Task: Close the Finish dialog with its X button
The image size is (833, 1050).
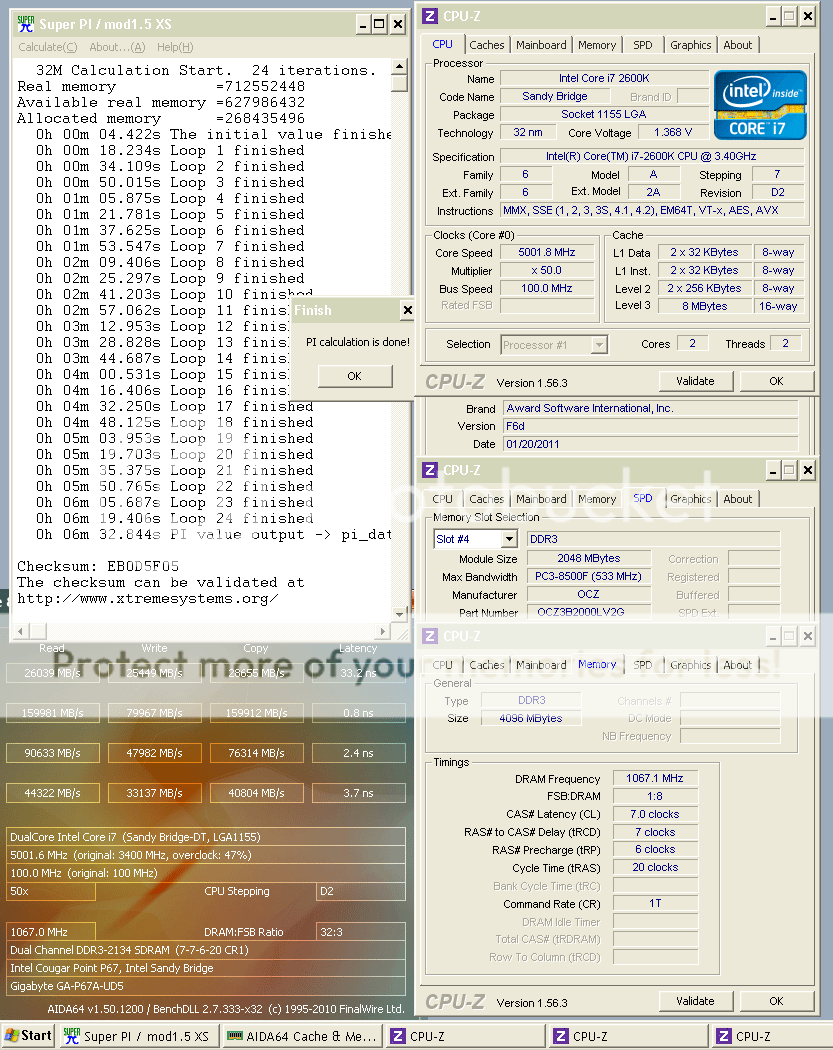Action: (406, 310)
